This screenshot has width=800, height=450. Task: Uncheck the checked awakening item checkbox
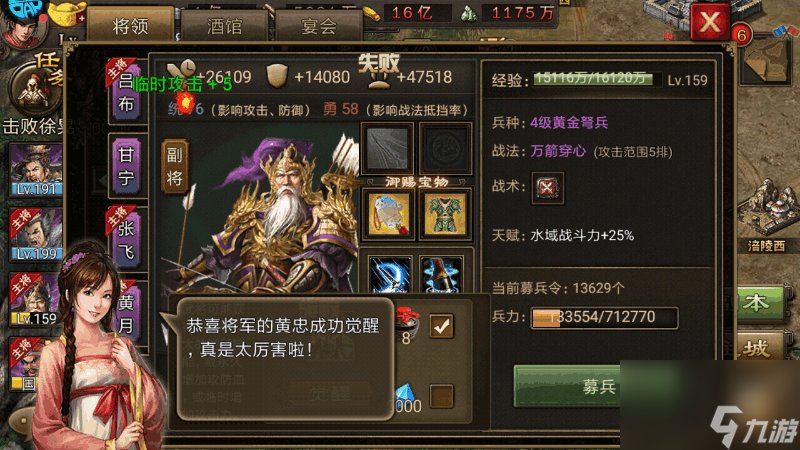click(441, 326)
